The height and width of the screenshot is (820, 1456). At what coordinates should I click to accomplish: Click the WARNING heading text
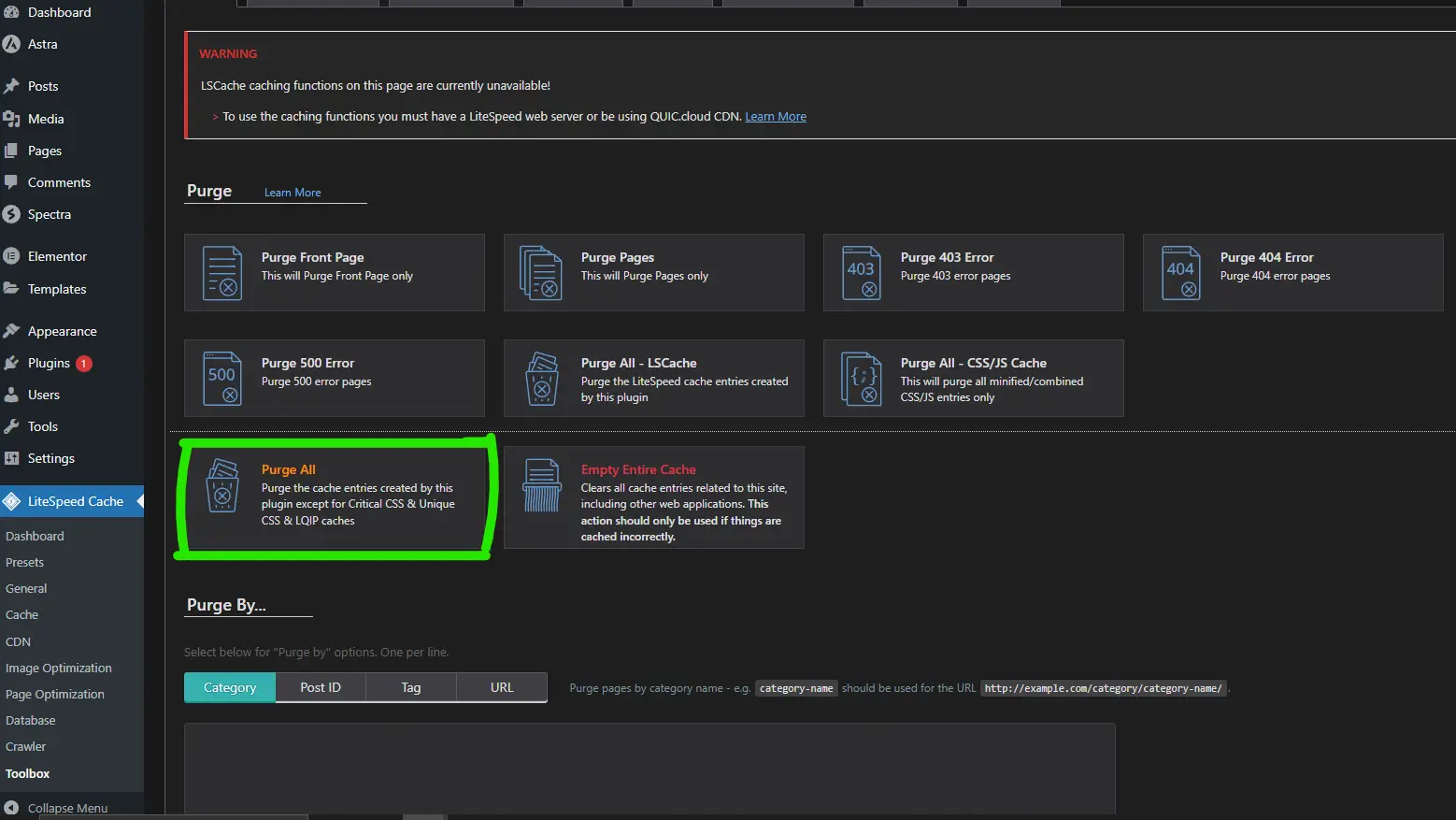click(x=228, y=53)
